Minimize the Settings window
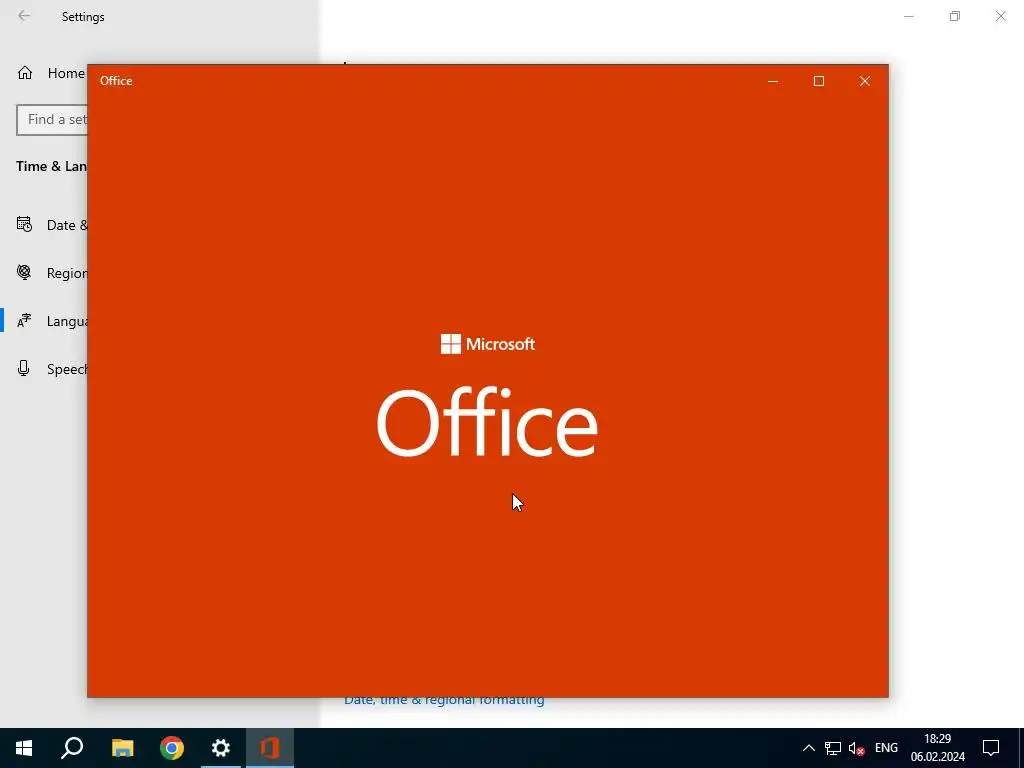The image size is (1024, 768). pos(909,16)
